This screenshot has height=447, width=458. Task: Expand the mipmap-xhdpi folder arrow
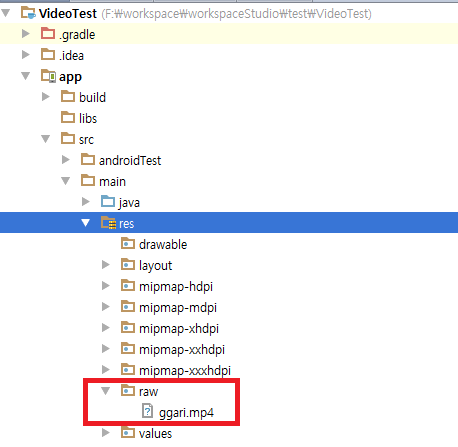tap(106, 328)
